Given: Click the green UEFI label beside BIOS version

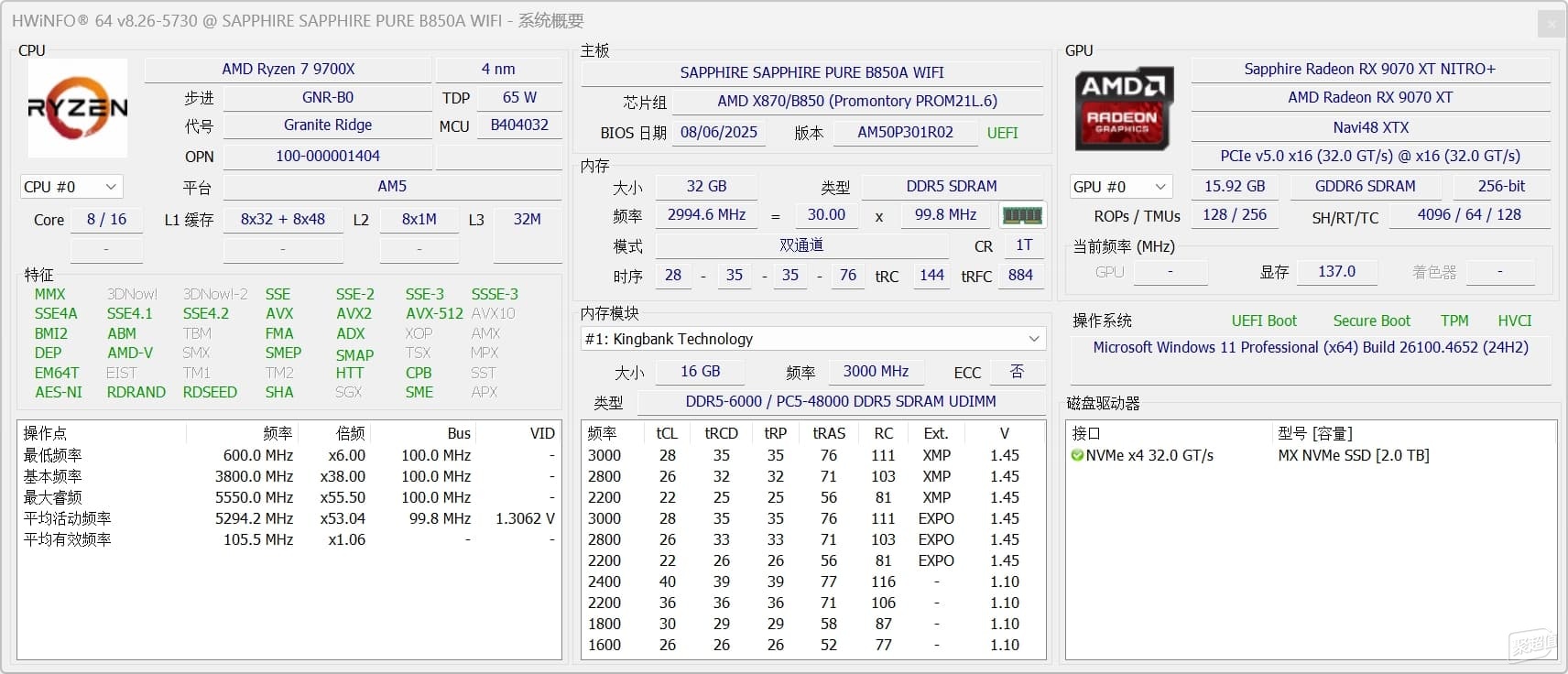Looking at the screenshot, I should [1002, 133].
